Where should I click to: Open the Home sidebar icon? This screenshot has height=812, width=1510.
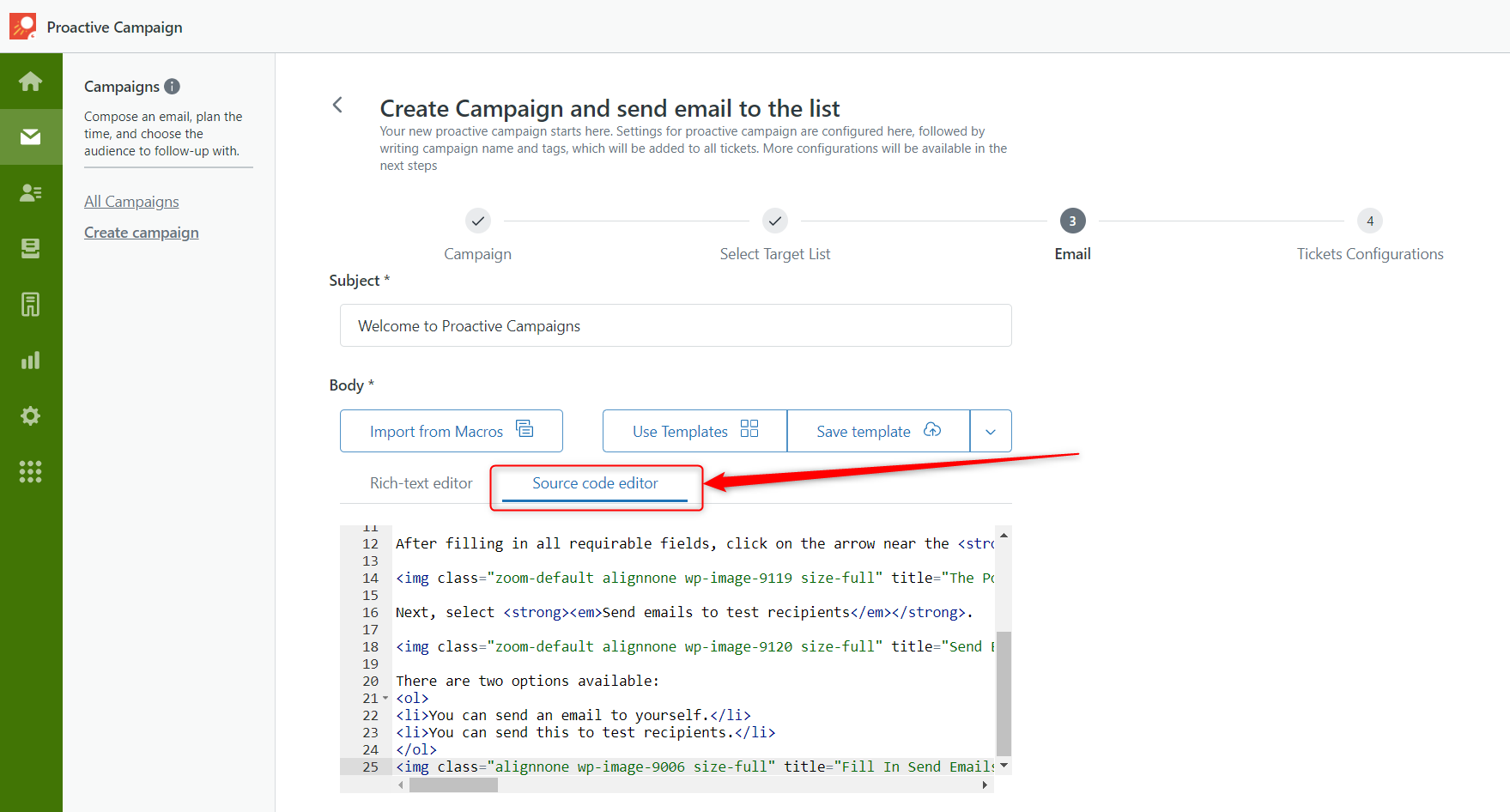31,82
